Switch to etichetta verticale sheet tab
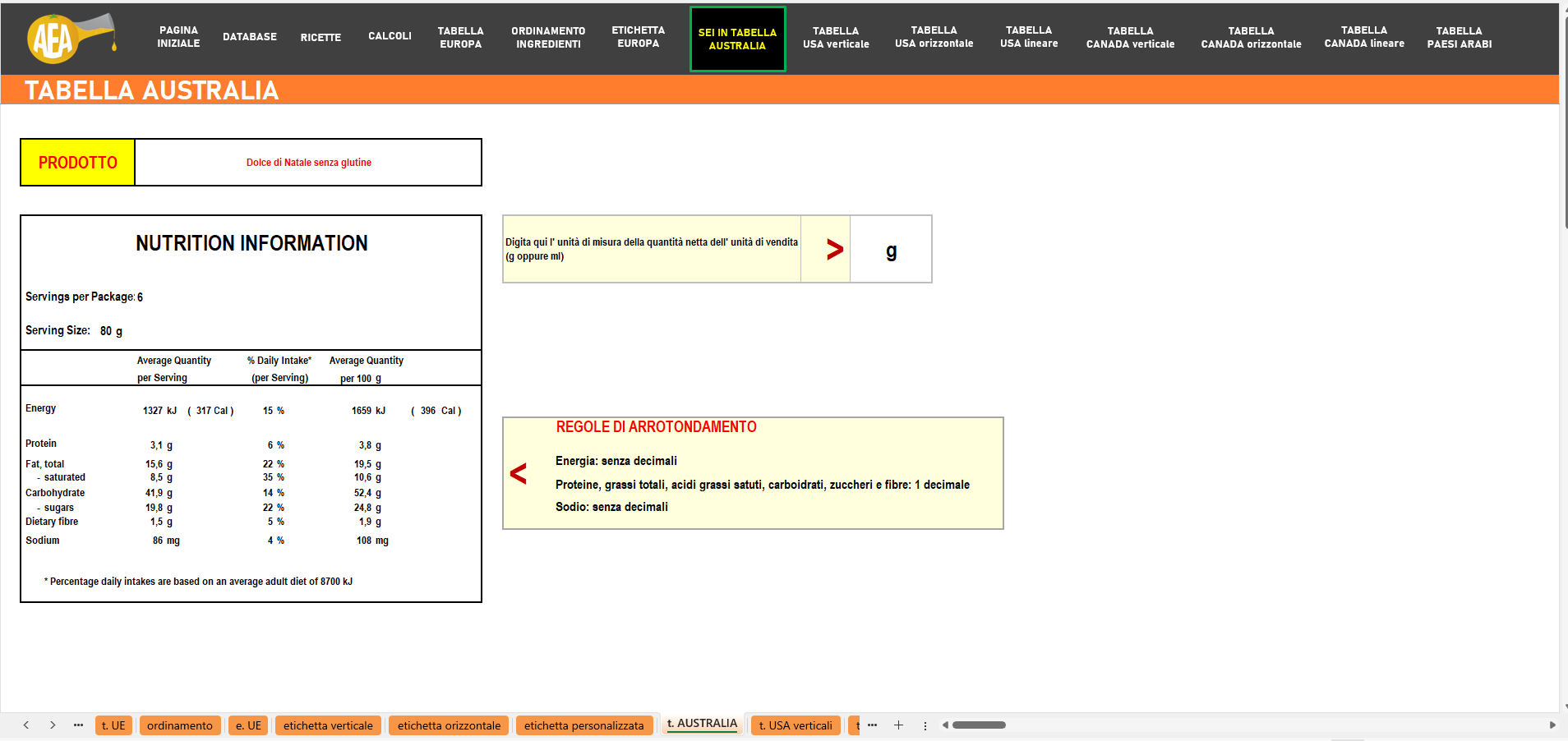Viewport: 1568px width, 741px height. (x=328, y=725)
